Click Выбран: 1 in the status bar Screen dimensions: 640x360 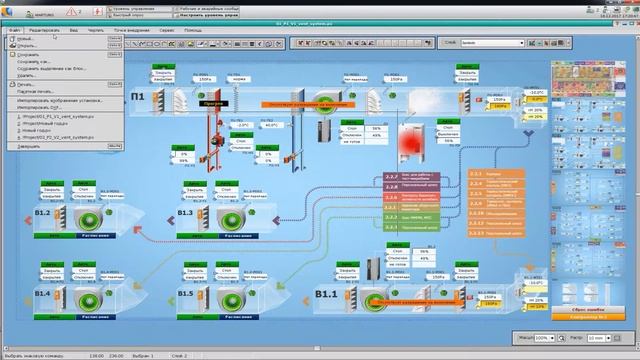[x=142, y=356]
